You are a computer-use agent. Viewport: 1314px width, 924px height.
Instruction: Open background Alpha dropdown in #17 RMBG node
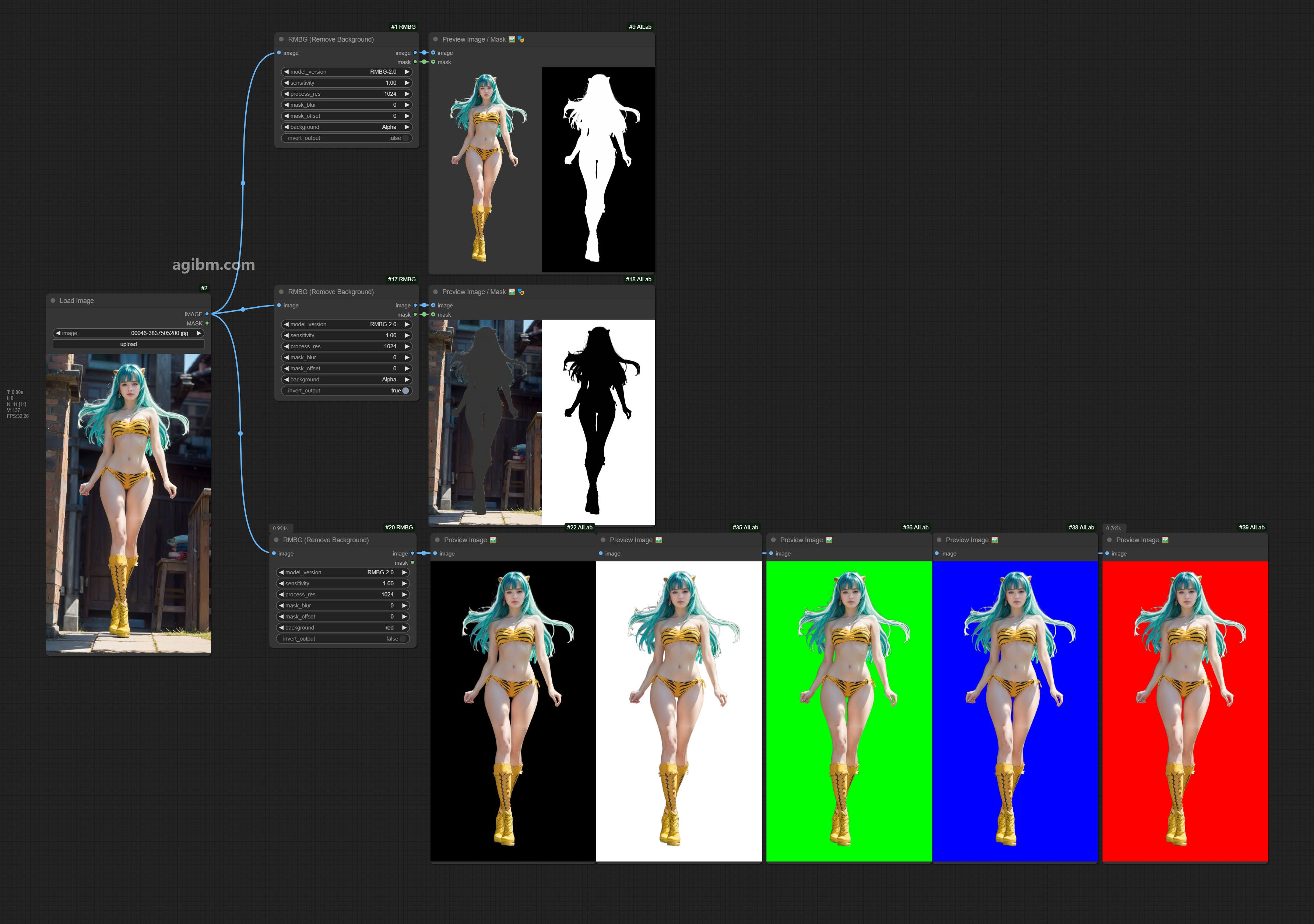pos(346,379)
